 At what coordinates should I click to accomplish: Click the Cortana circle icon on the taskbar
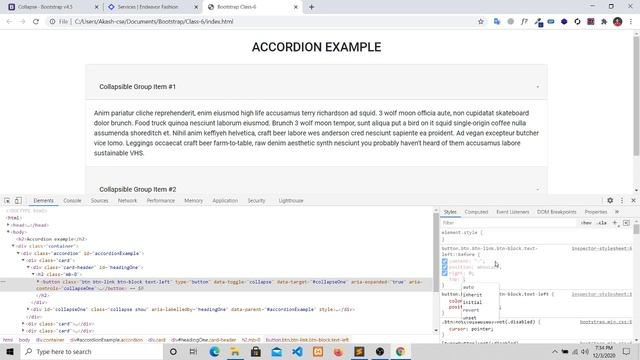point(173,351)
